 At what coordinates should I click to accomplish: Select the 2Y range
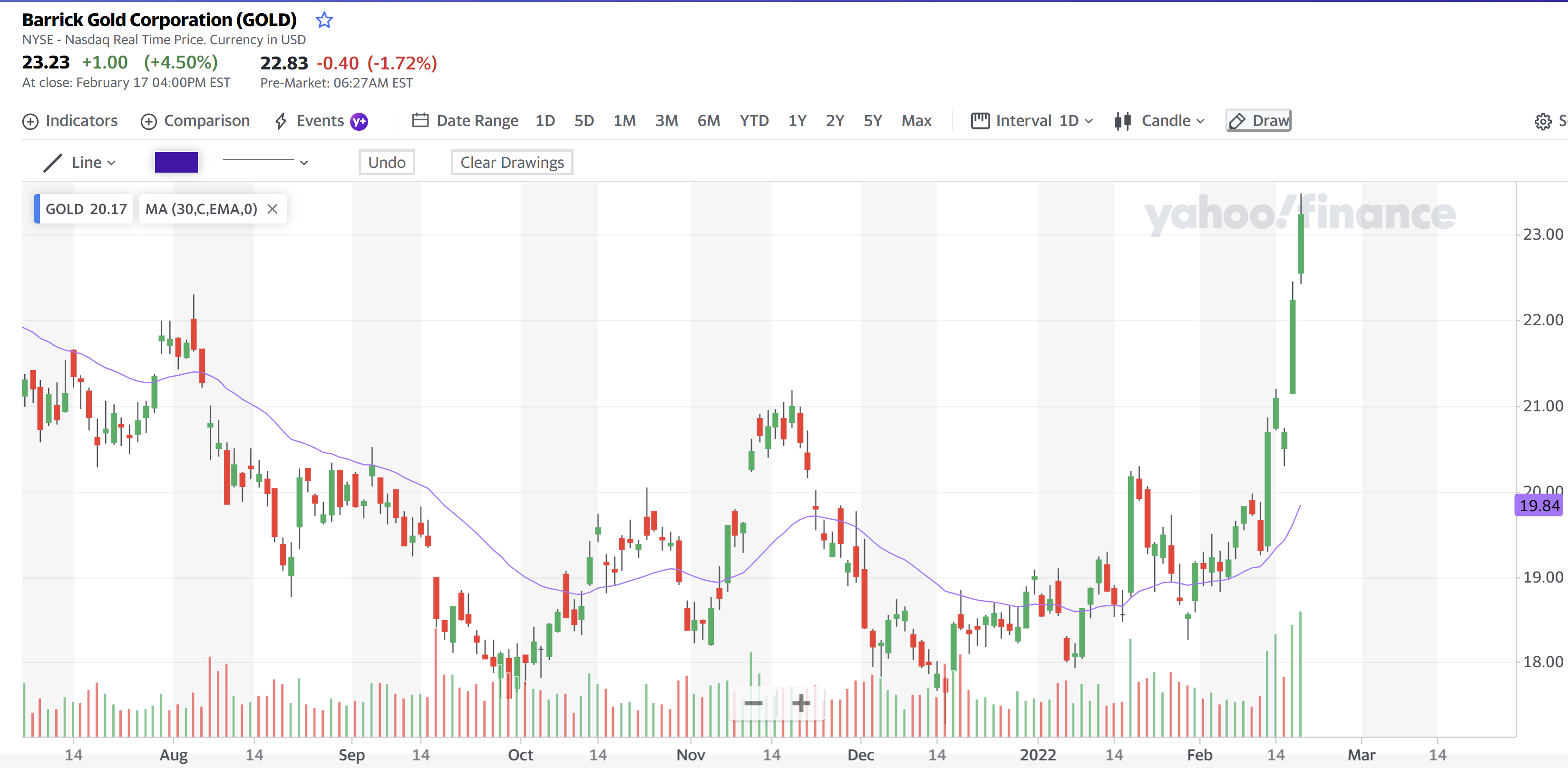[835, 121]
